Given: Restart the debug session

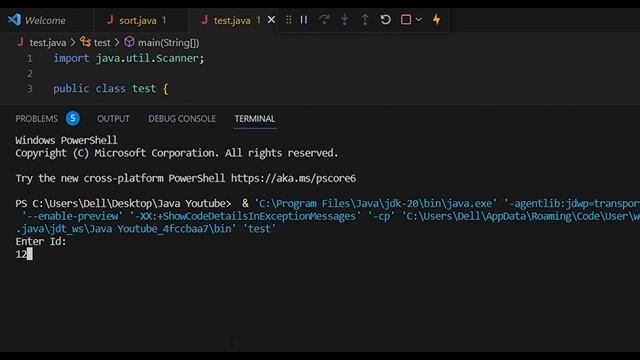Looking at the screenshot, I should pos(385,20).
